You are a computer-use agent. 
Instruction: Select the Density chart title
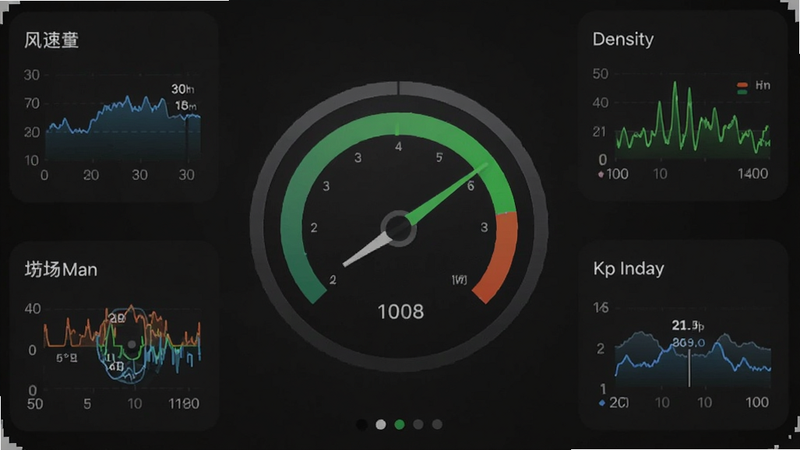pyautogui.click(x=623, y=39)
